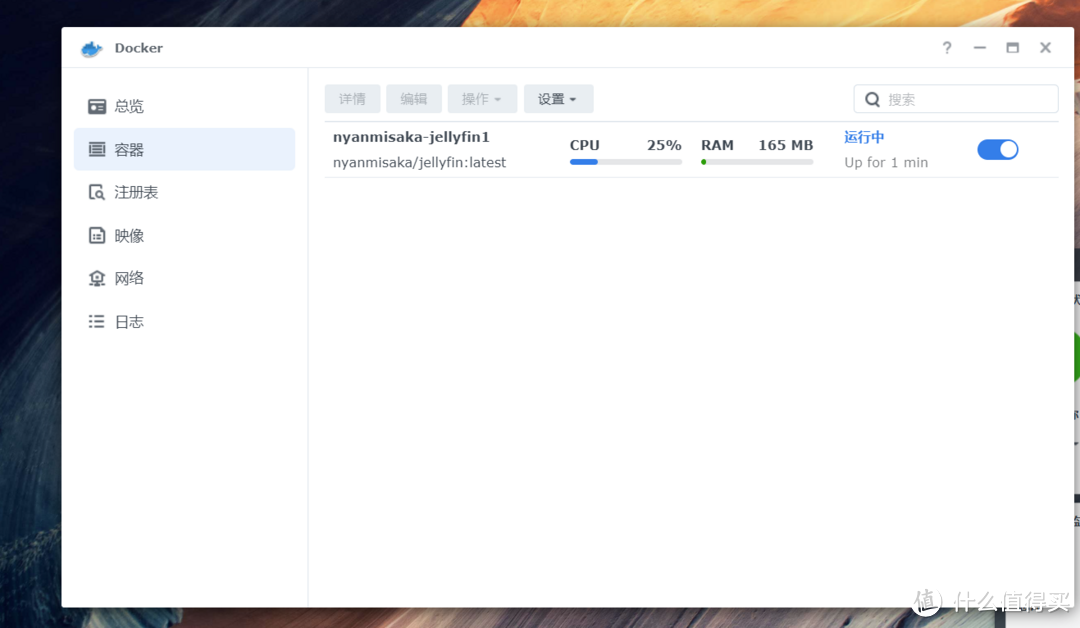Screen dimensions: 1080x628
Task: Click the Docker window title text
Action: [138, 48]
